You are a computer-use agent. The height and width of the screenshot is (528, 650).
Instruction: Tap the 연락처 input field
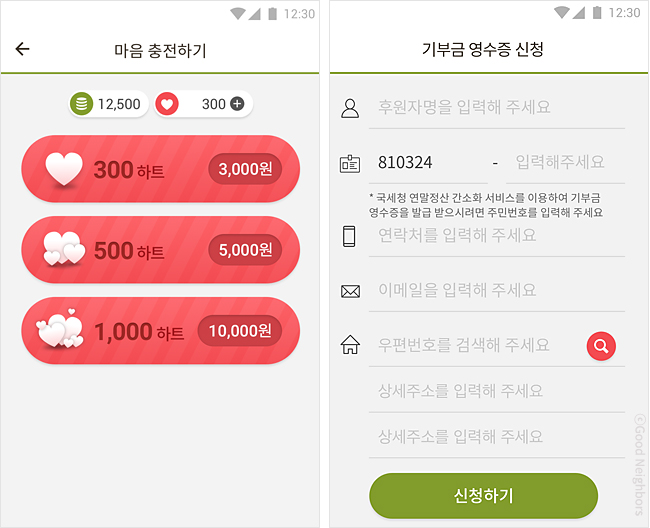[x=496, y=235]
